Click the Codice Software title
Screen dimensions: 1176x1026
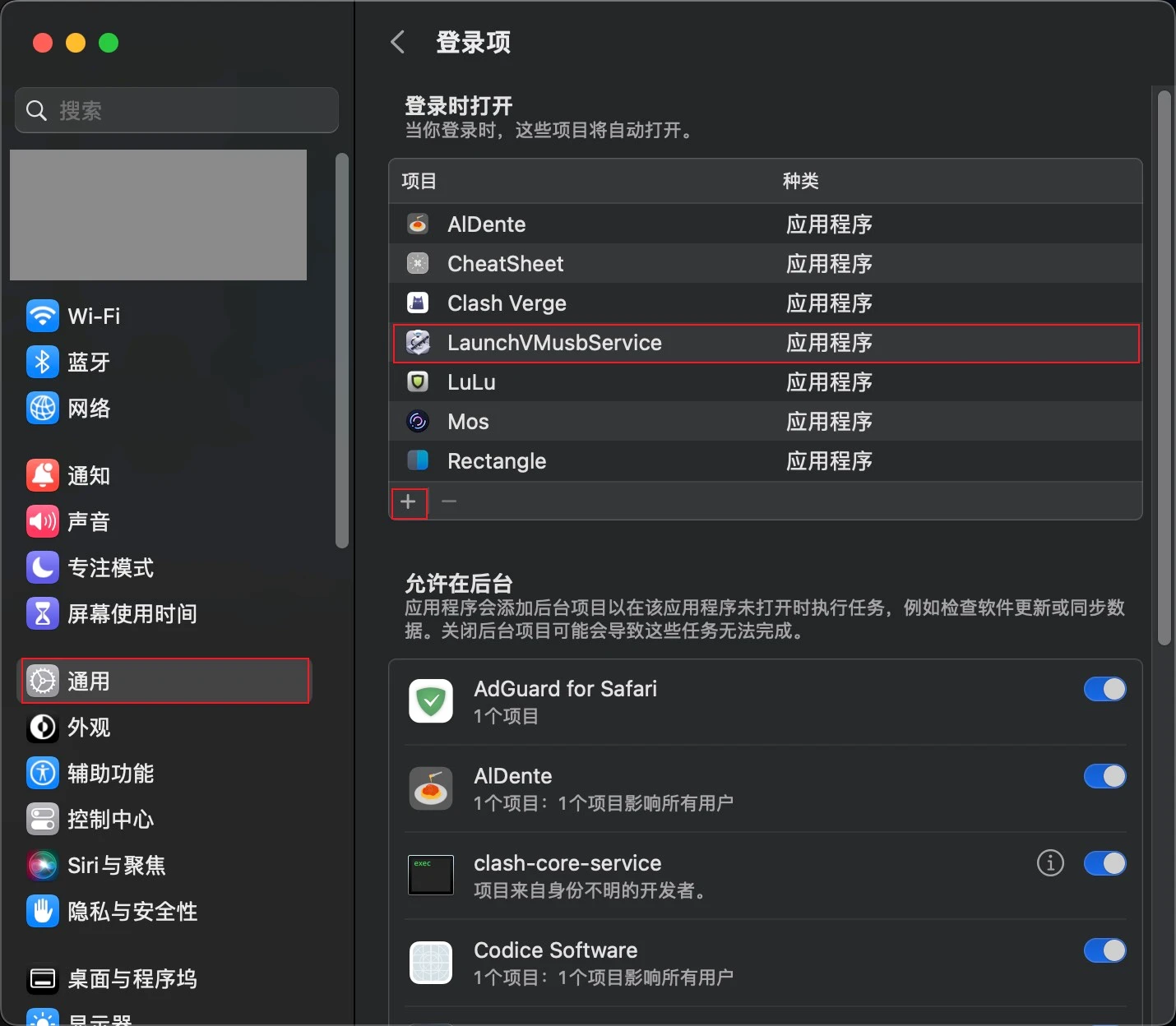[555, 950]
